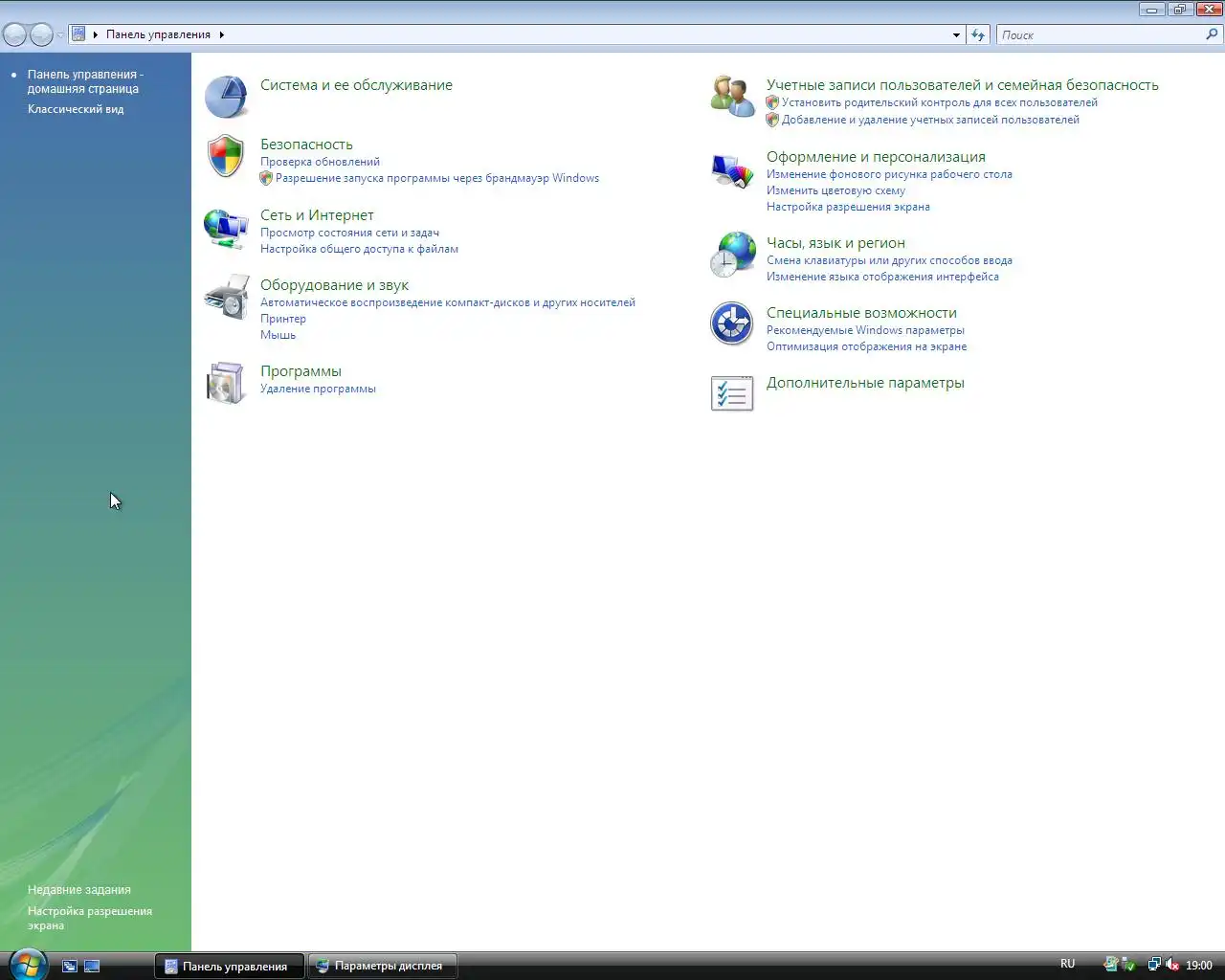Switch to Параметры дисплея taskbar button
The width and height of the screenshot is (1225, 980).
[x=383, y=966]
